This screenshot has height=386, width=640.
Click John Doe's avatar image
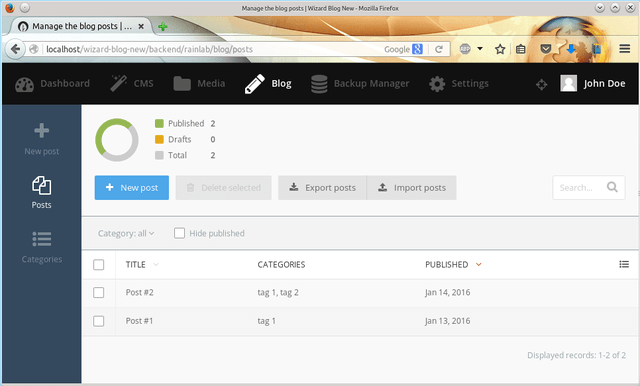569,83
